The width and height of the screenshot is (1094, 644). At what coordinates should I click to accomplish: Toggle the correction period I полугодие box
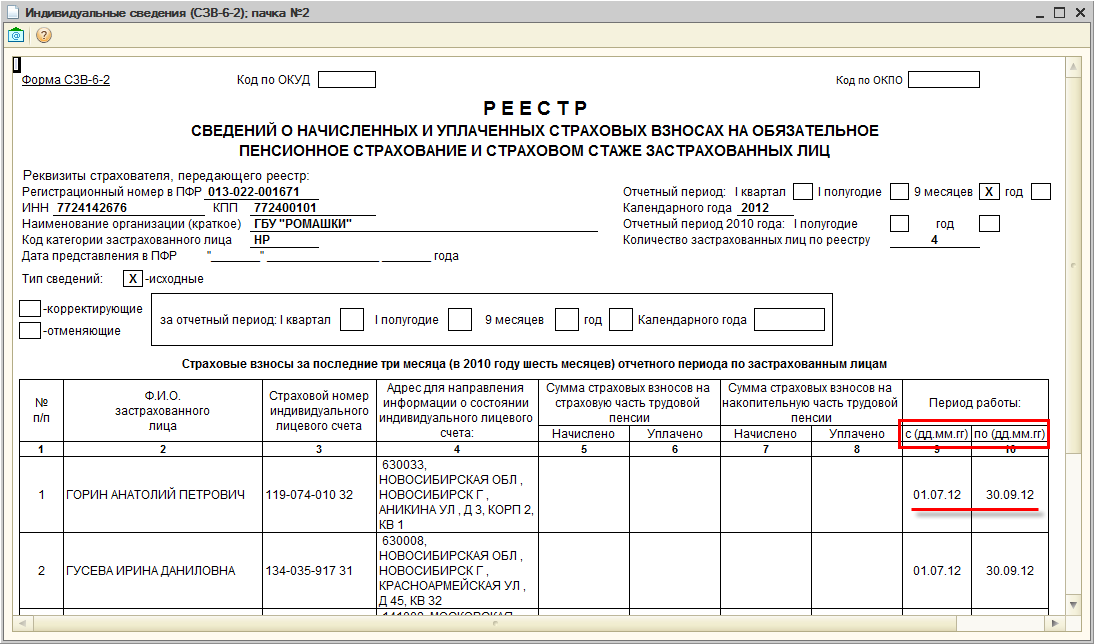point(460,320)
